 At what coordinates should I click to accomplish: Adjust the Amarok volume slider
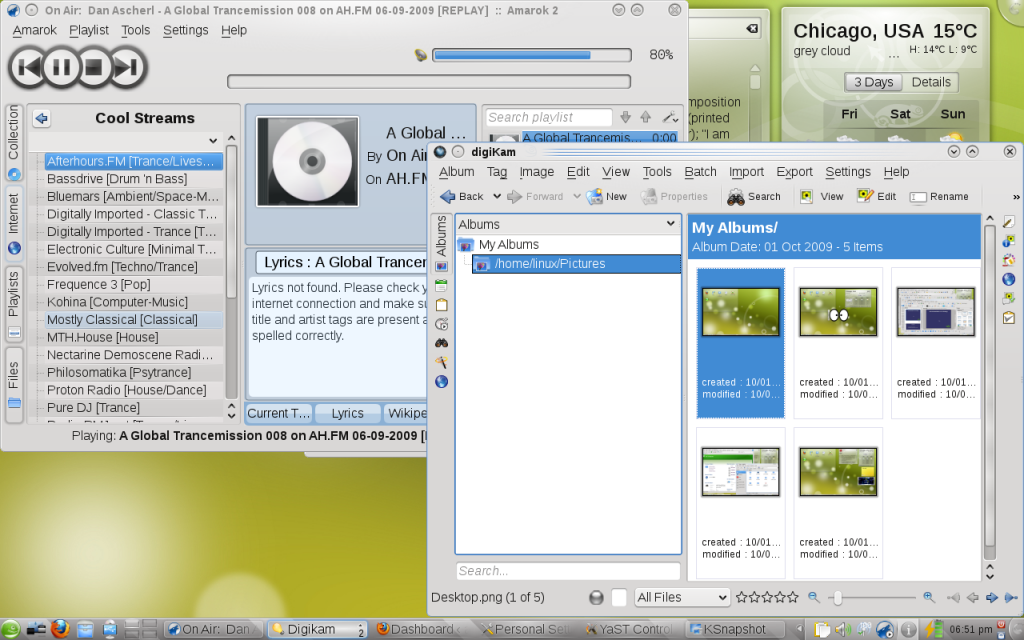click(x=532, y=55)
